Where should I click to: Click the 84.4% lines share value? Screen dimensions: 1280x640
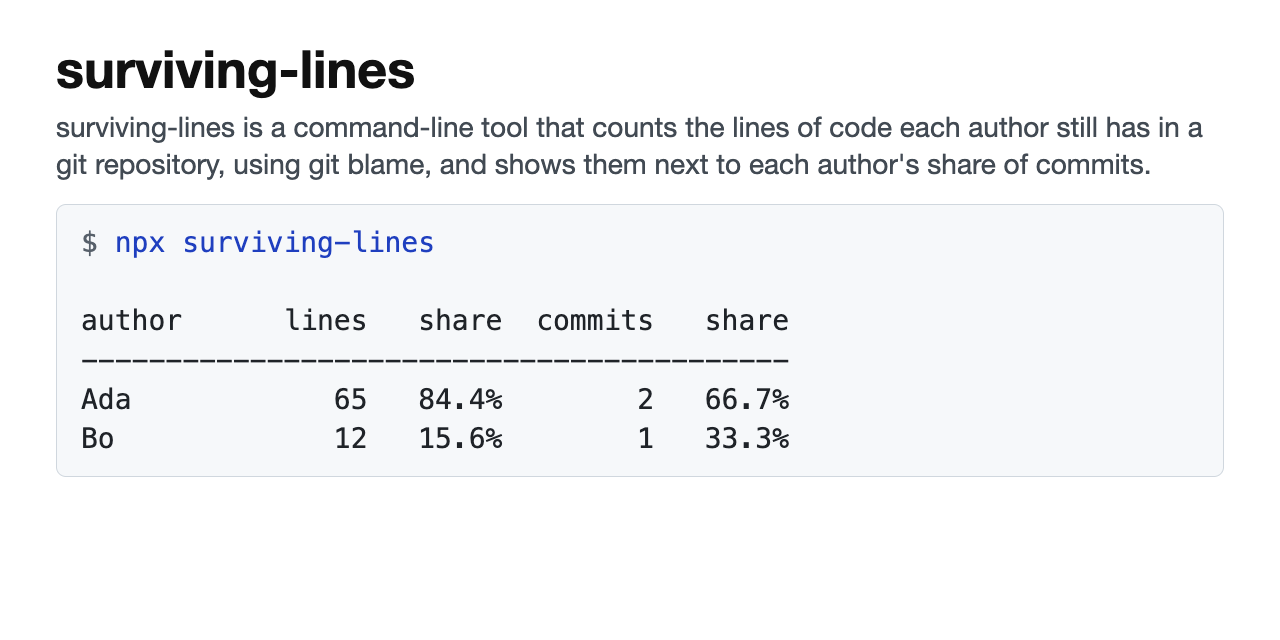pyautogui.click(x=460, y=399)
